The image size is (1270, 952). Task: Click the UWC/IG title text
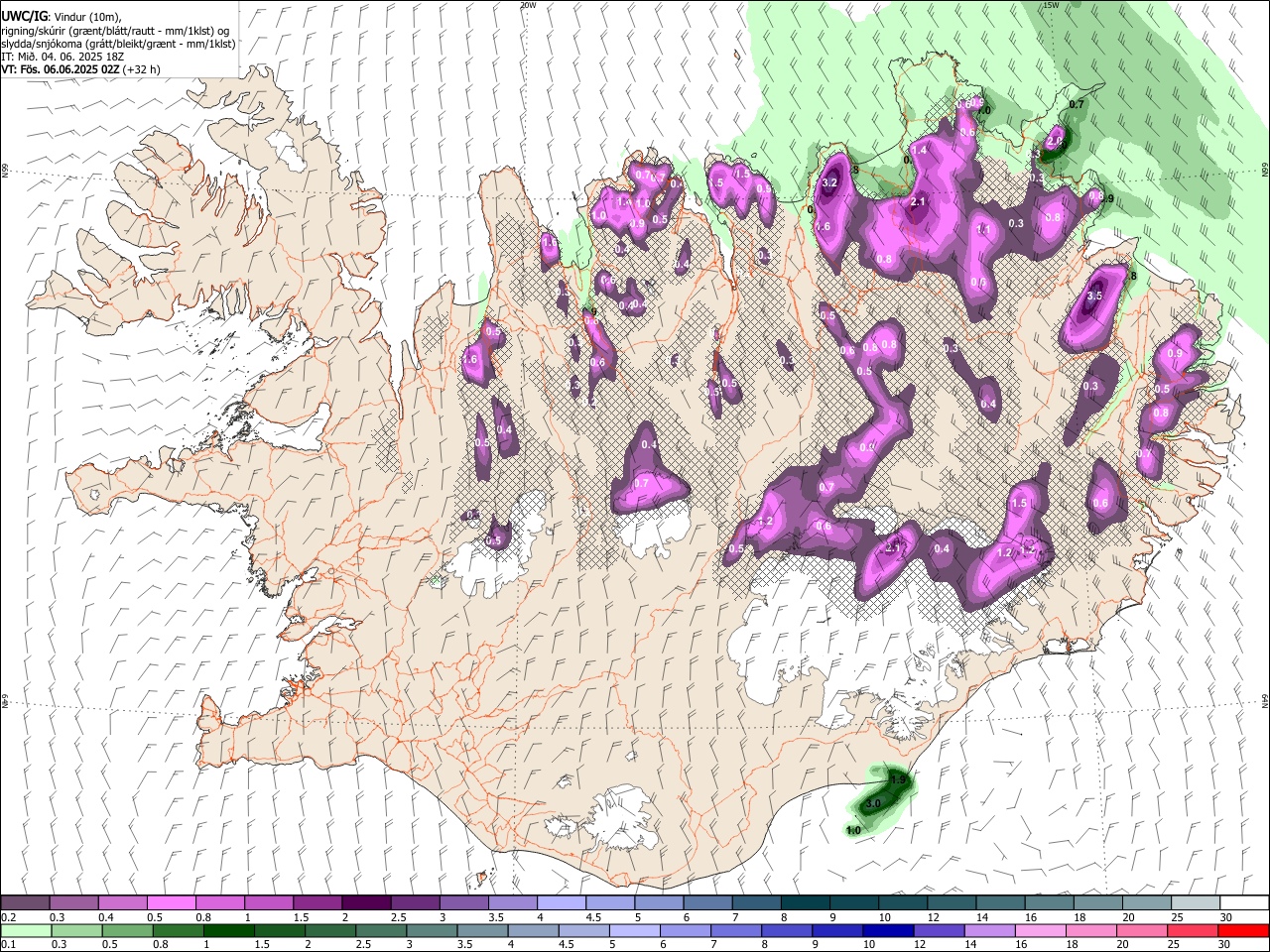tap(24, 16)
